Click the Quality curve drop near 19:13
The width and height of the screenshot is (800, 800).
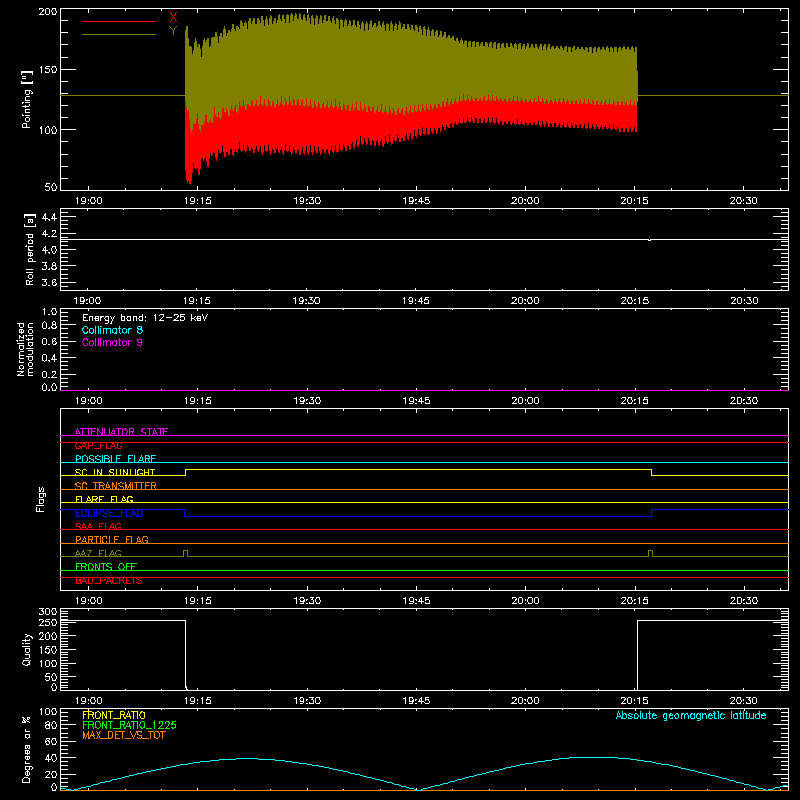coord(186,655)
